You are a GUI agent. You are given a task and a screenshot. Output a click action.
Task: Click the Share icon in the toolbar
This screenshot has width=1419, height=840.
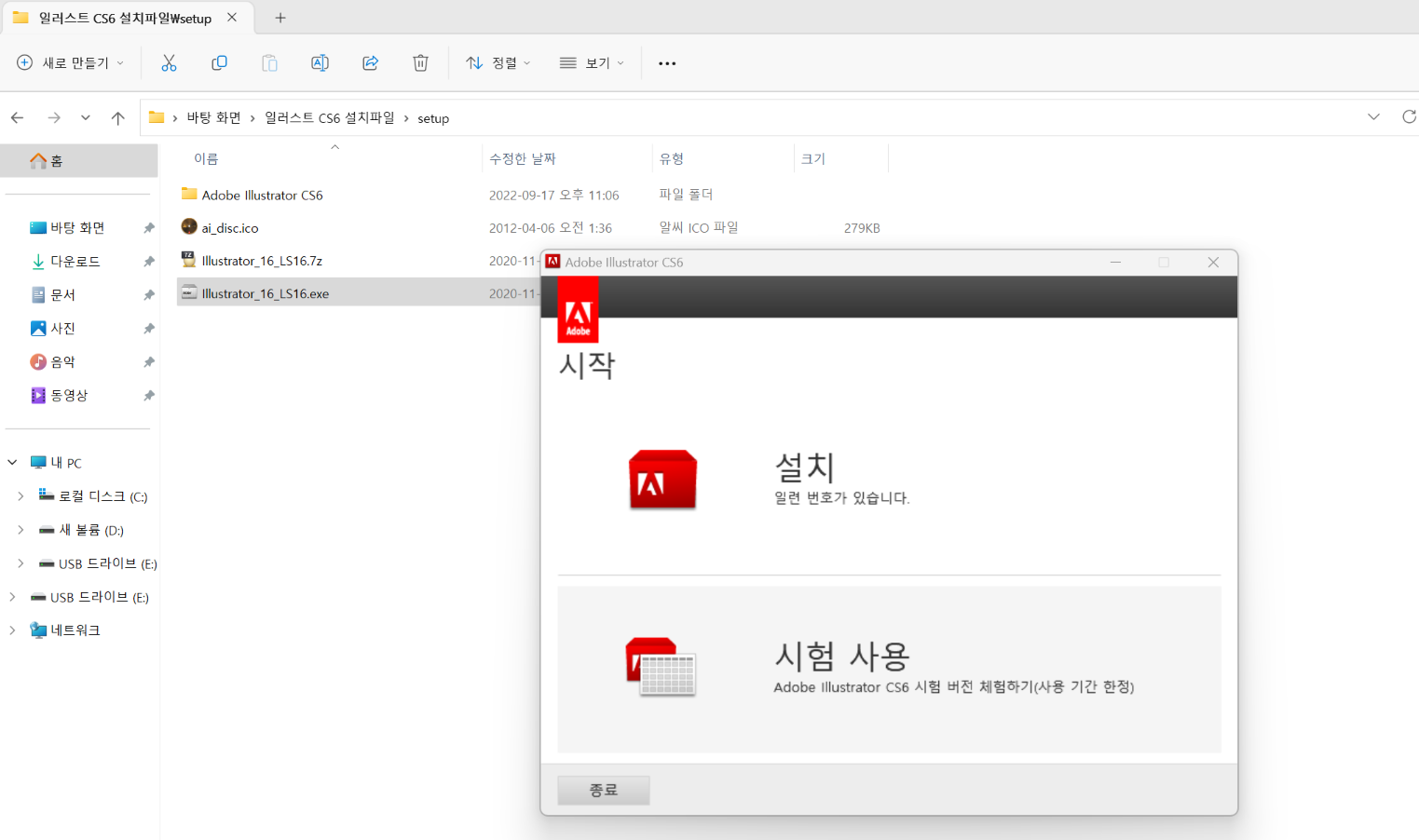point(370,63)
